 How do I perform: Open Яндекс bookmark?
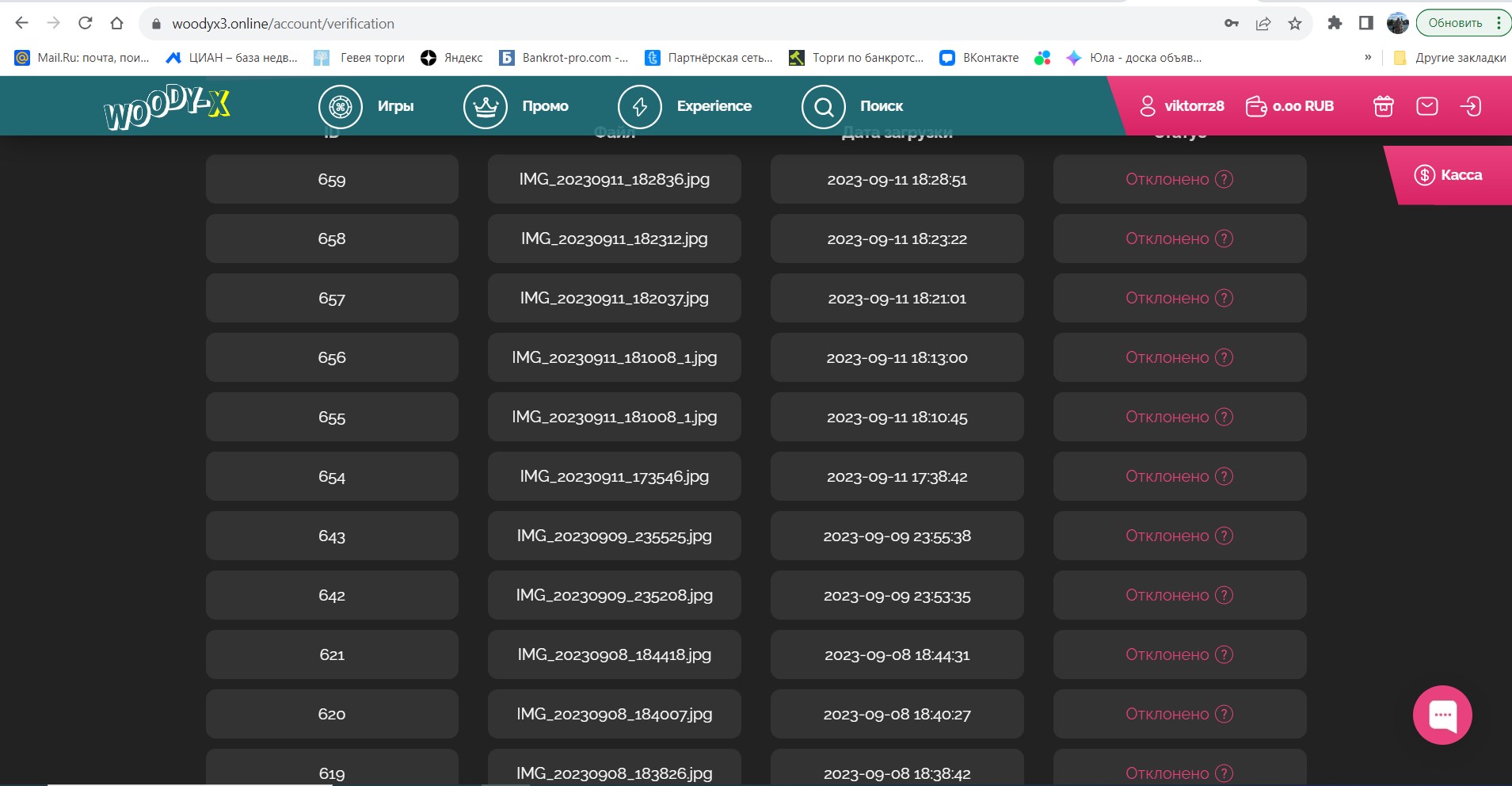(451, 58)
